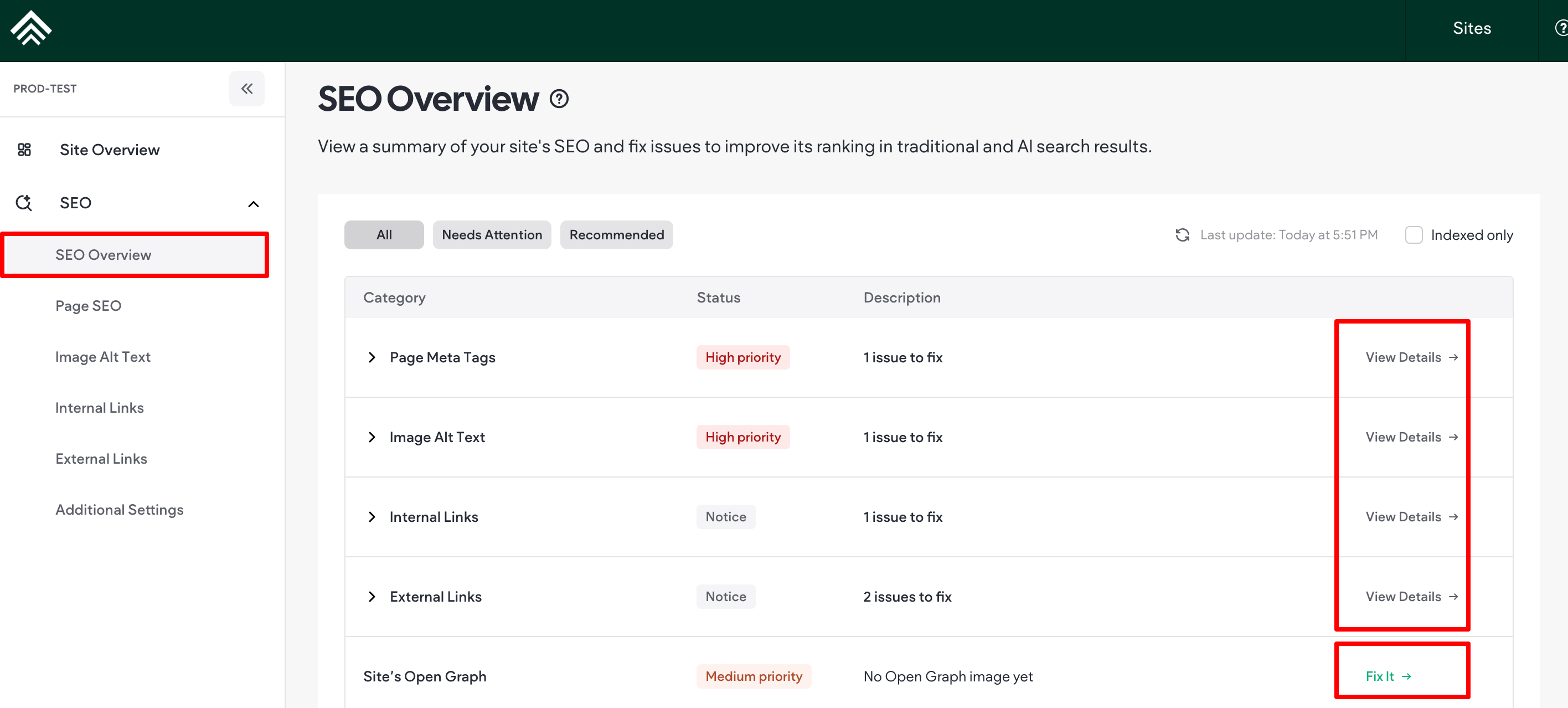Select the Recommended filter
The image size is (1568, 708).
click(x=616, y=235)
